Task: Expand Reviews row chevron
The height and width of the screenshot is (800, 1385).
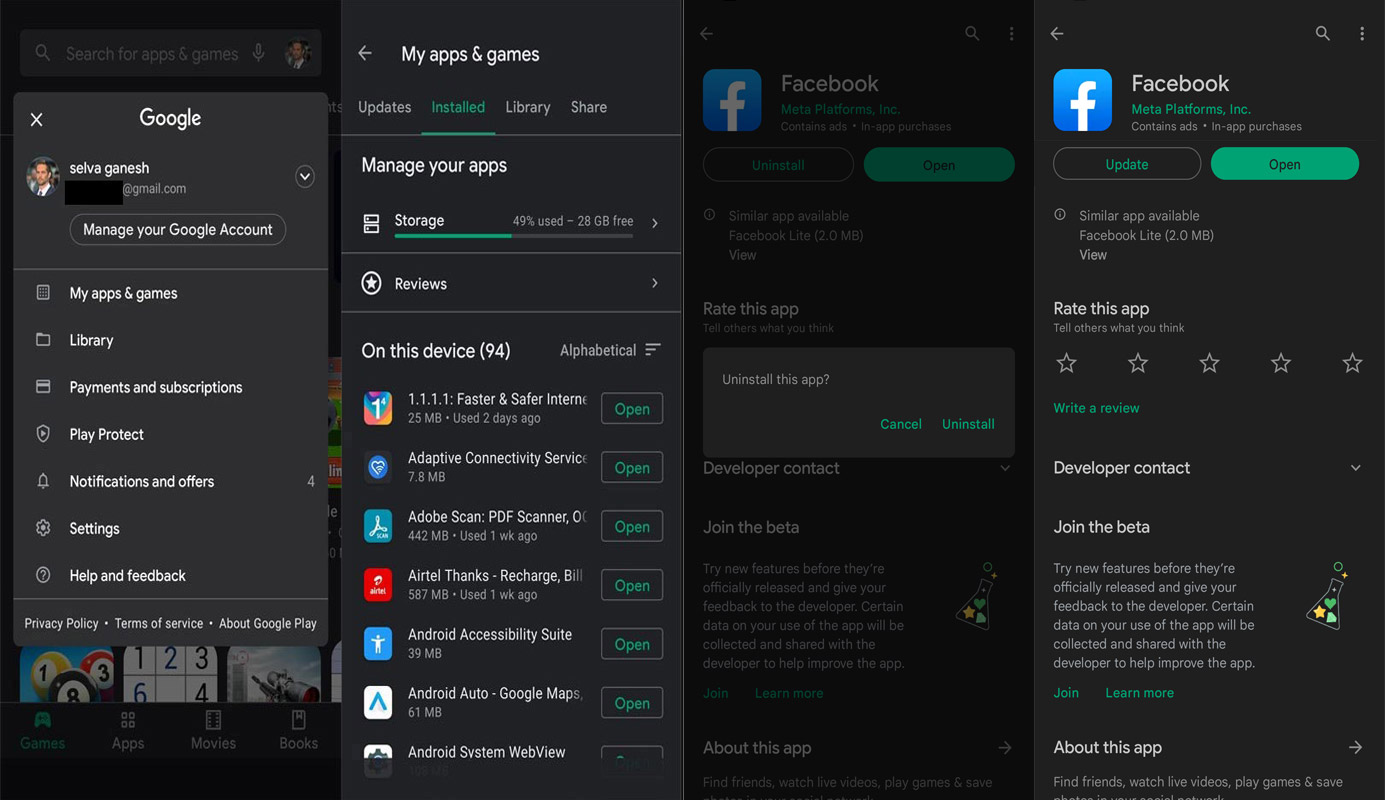Action: click(x=655, y=283)
